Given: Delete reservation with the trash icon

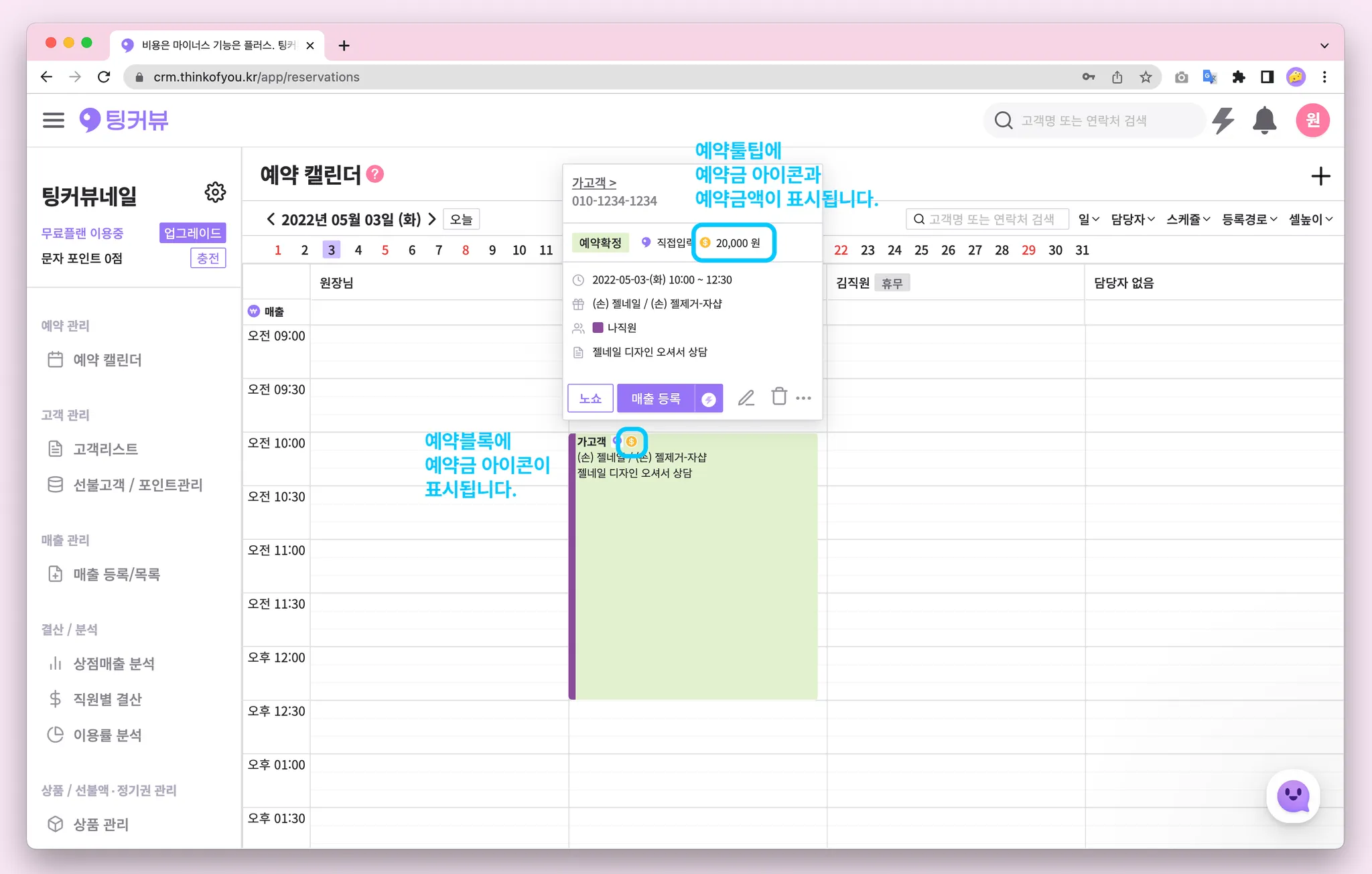Looking at the screenshot, I should pos(778,397).
